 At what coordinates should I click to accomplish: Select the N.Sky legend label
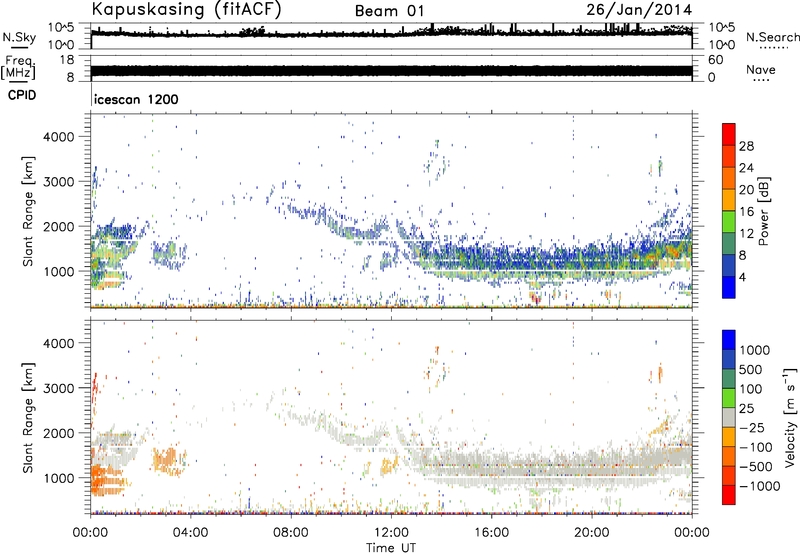click(19, 38)
